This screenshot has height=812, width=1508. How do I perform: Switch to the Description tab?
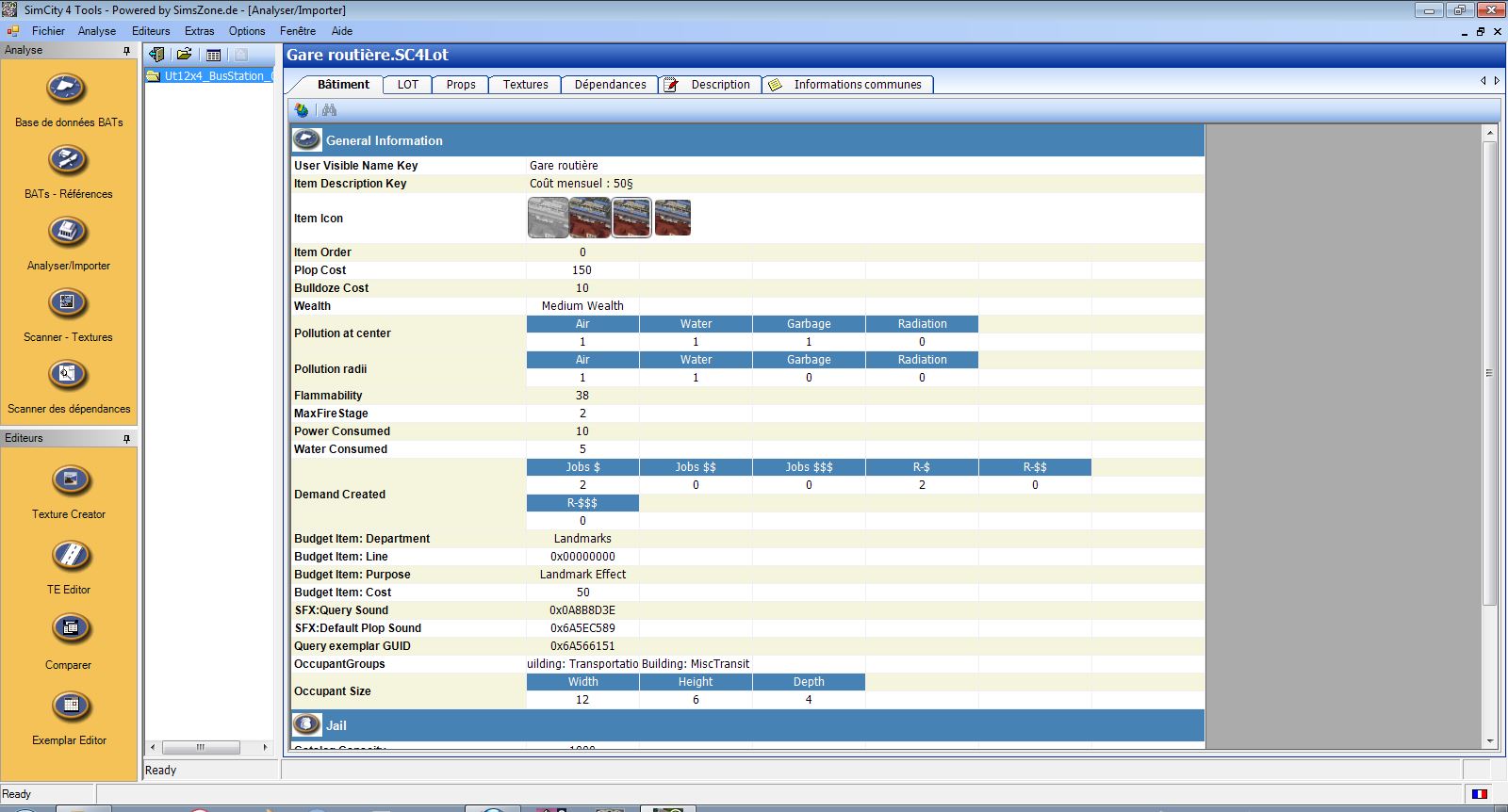710,85
